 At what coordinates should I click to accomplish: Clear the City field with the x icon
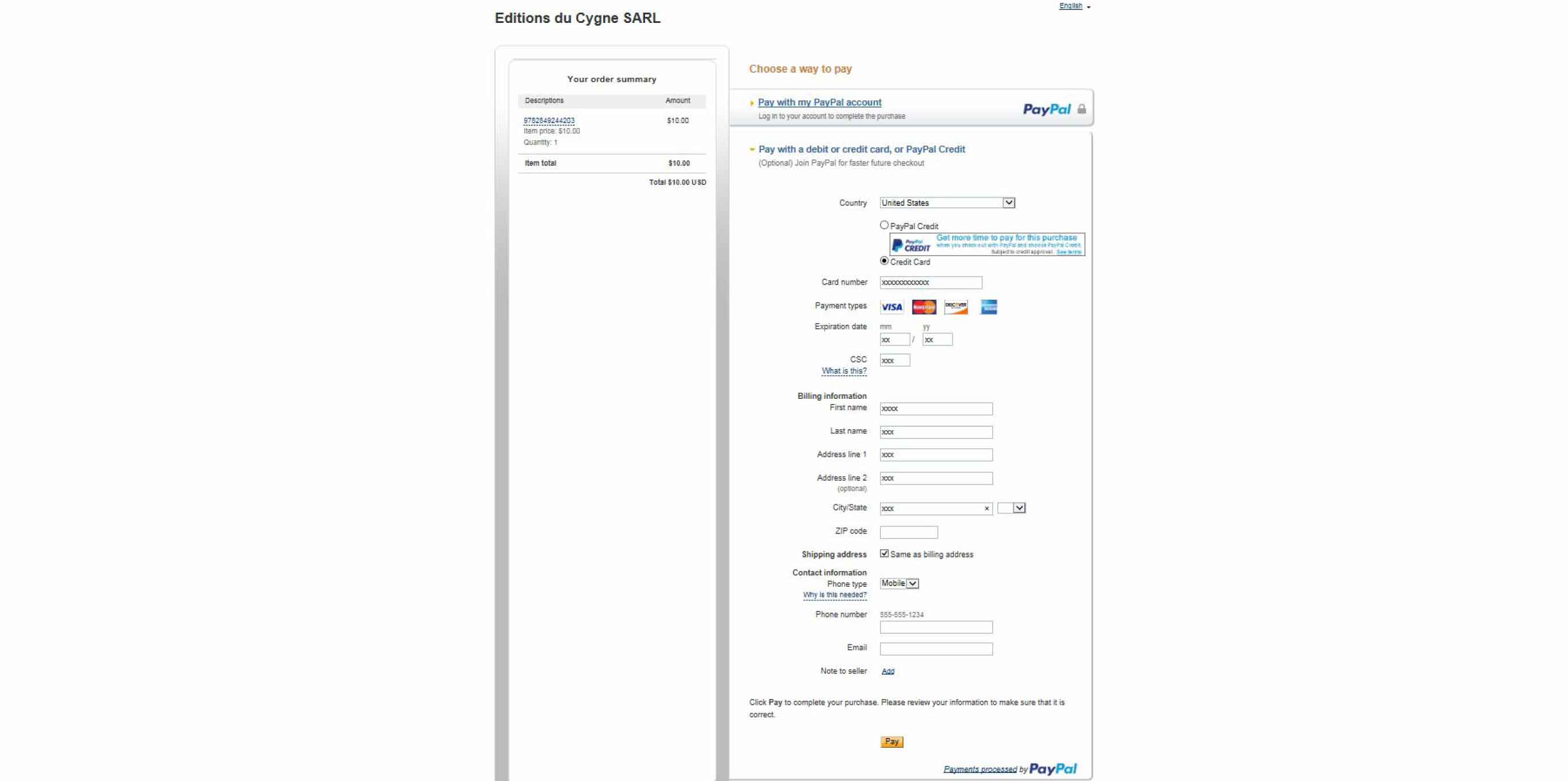click(x=987, y=509)
